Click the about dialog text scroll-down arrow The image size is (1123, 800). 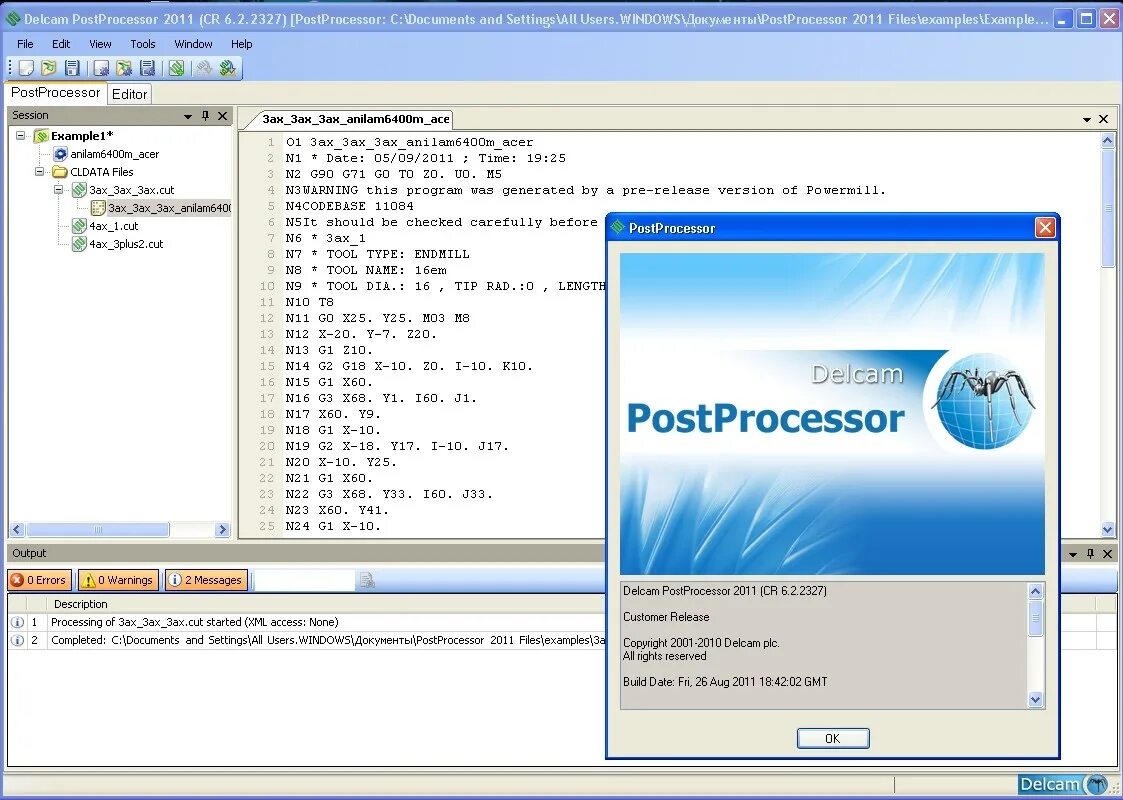(1036, 699)
